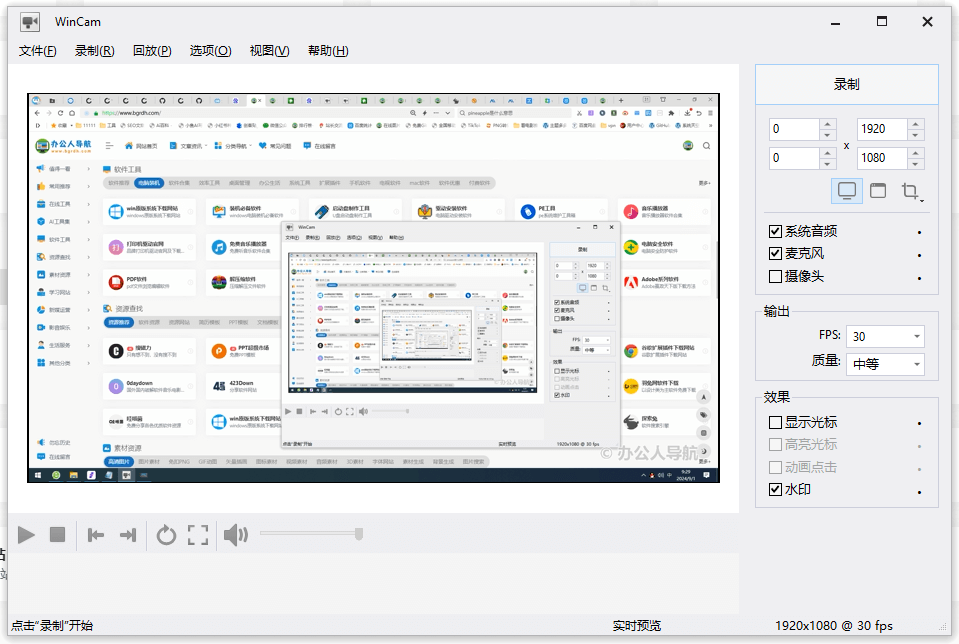Select the window capture mode icon
The height and width of the screenshot is (644, 959).
pyautogui.click(x=878, y=190)
